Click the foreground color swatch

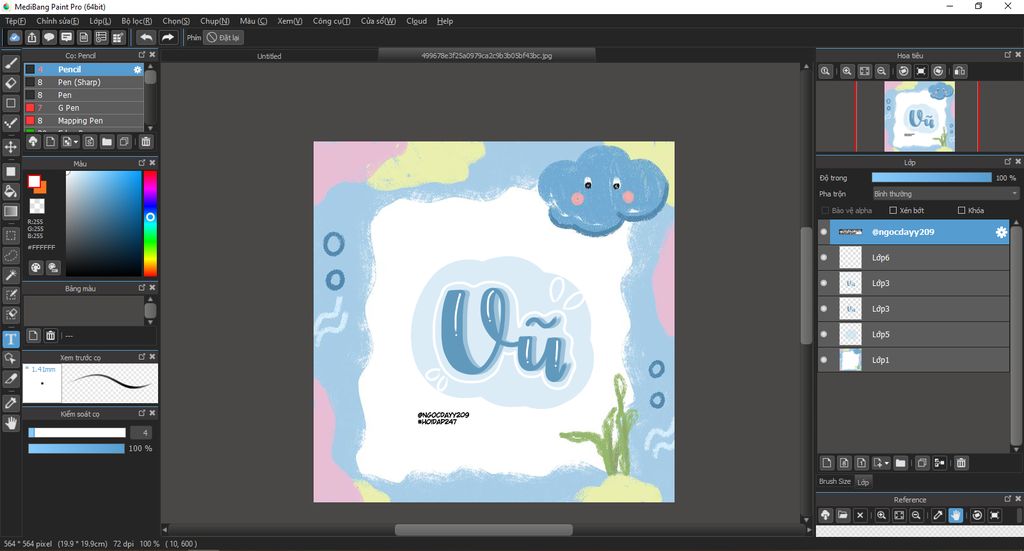34,181
